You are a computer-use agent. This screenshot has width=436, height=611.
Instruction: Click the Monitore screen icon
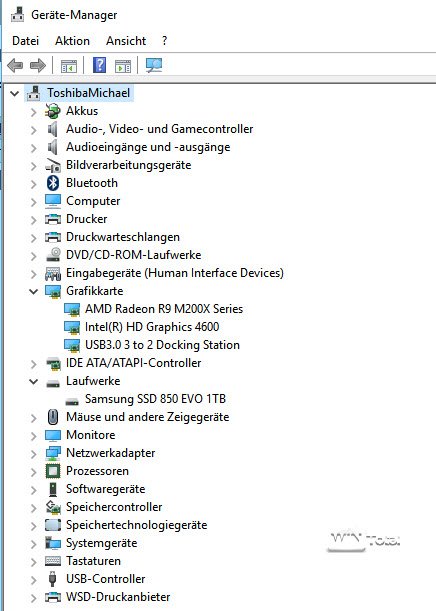[x=53, y=435]
